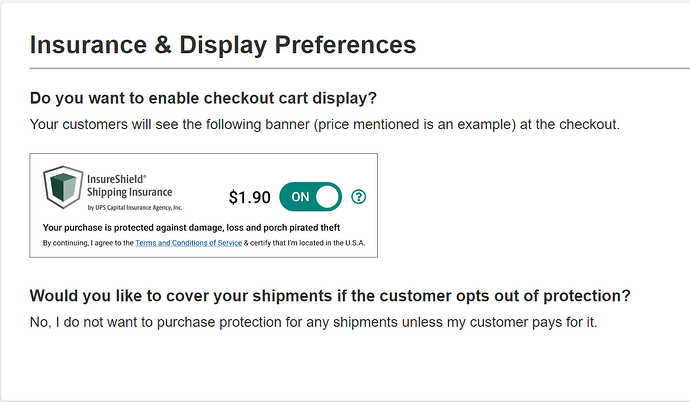Click the Insurance & Display Preferences heading
This screenshot has height=402, width=690.
tap(223, 45)
